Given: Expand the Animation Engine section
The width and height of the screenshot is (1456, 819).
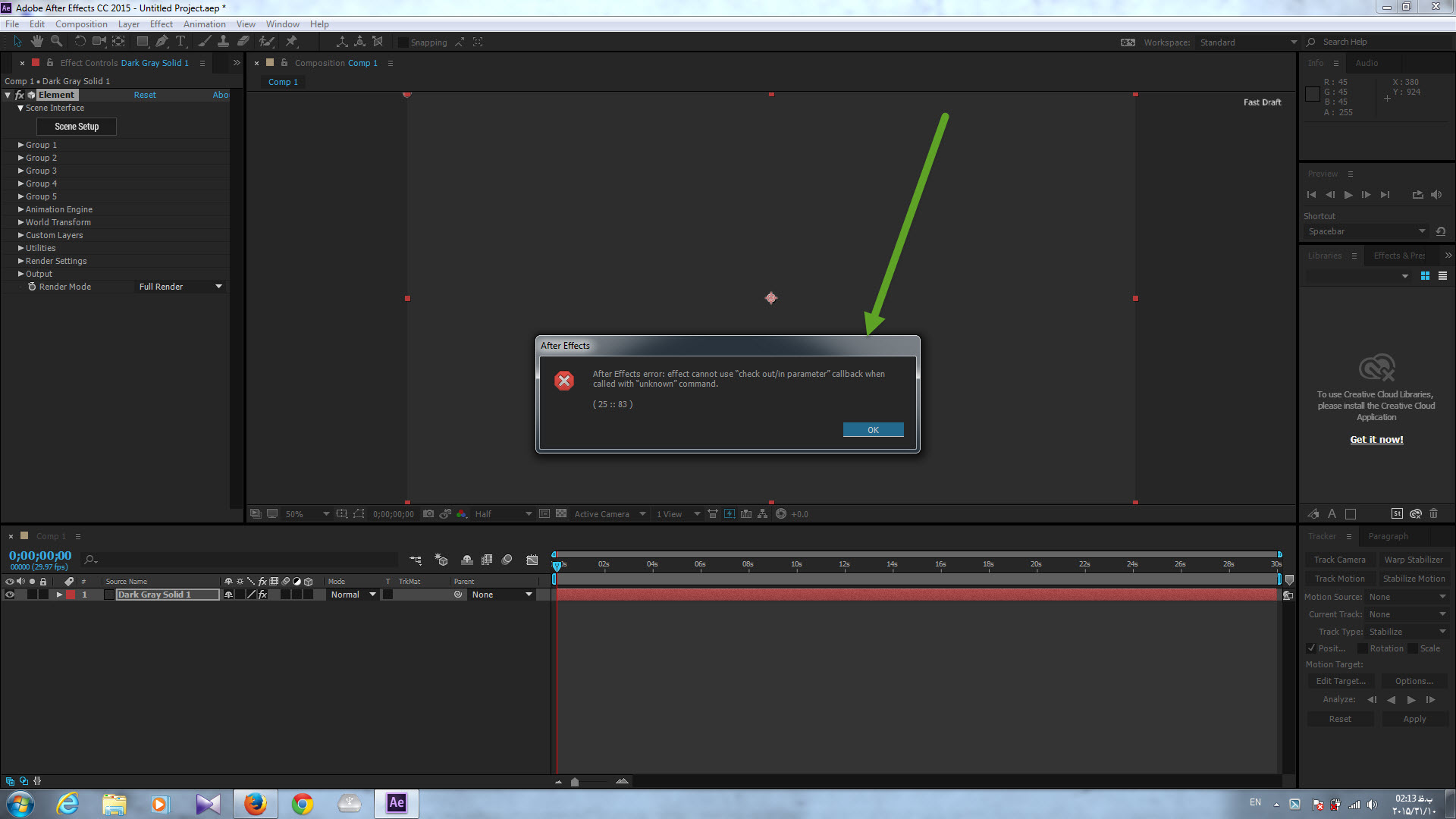Looking at the screenshot, I should (21, 209).
